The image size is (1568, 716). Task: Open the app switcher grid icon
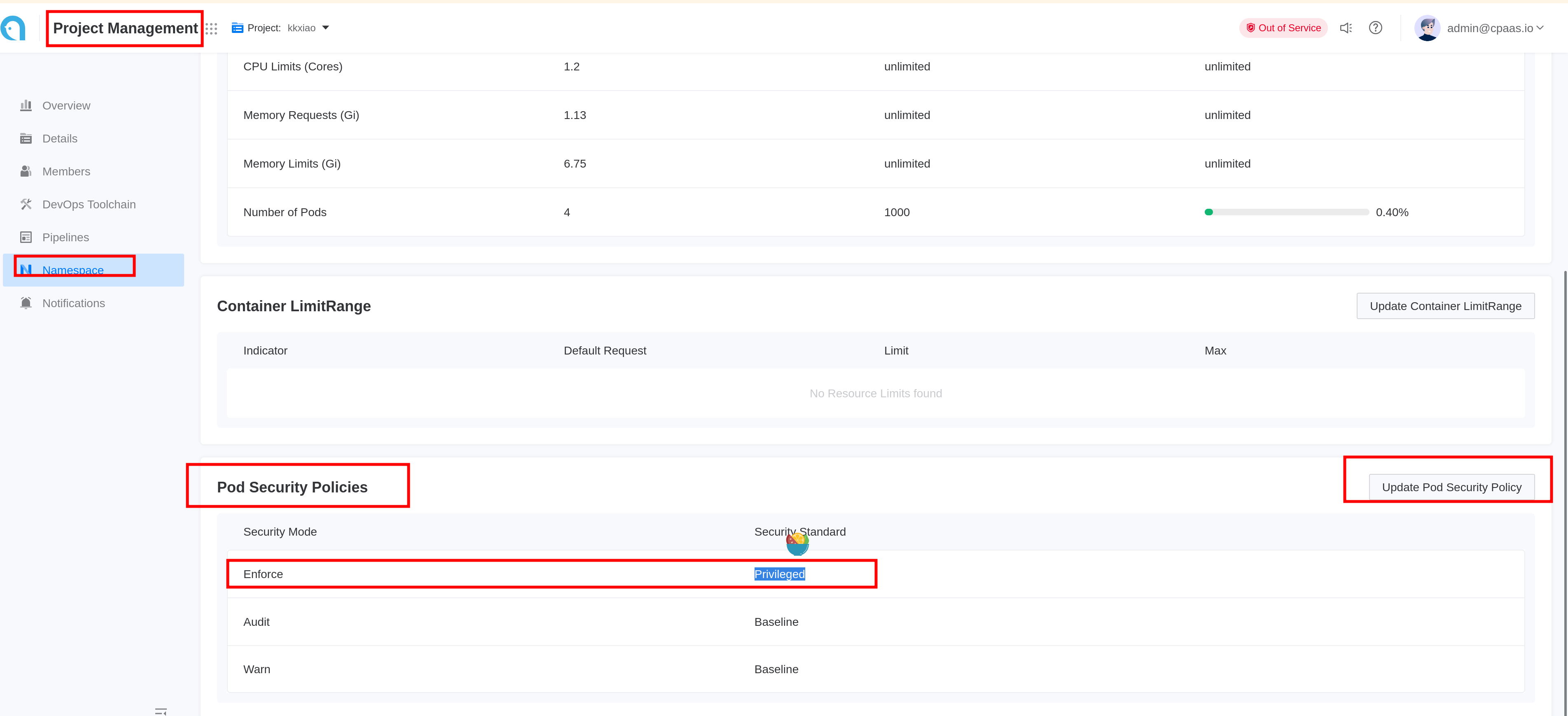click(x=211, y=28)
